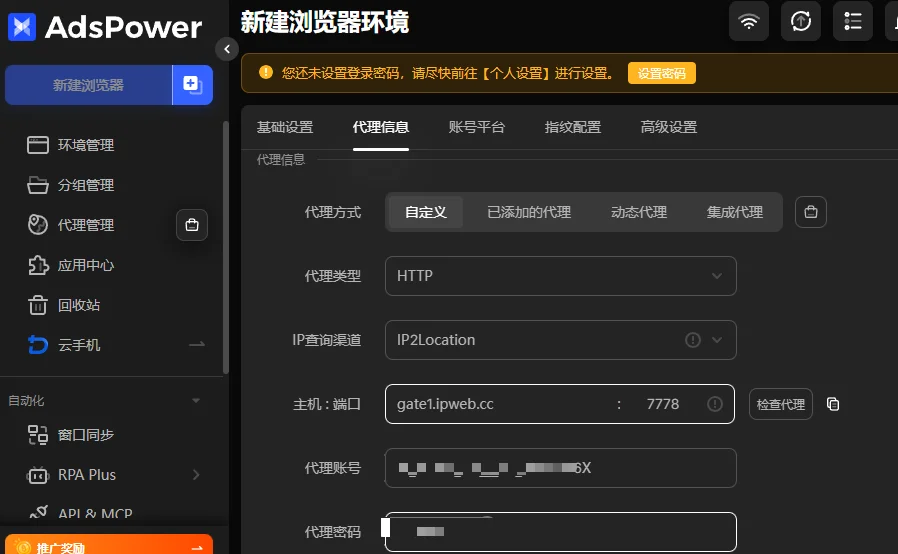Open 回收站 in the sidebar
Viewport: 898px width, 554px height.
click(x=78, y=305)
